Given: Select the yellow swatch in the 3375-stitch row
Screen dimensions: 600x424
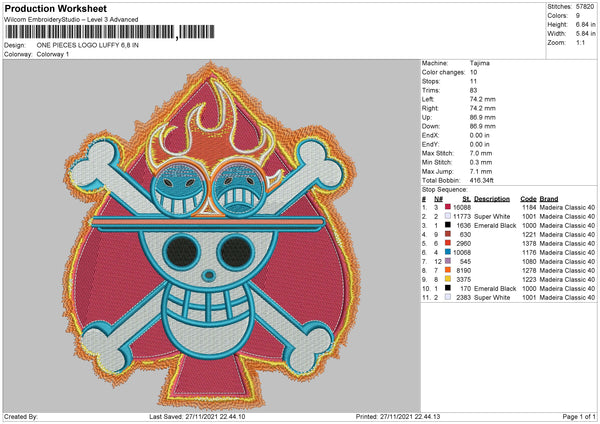Looking at the screenshot, I should pyautogui.click(x=448, y=279).
